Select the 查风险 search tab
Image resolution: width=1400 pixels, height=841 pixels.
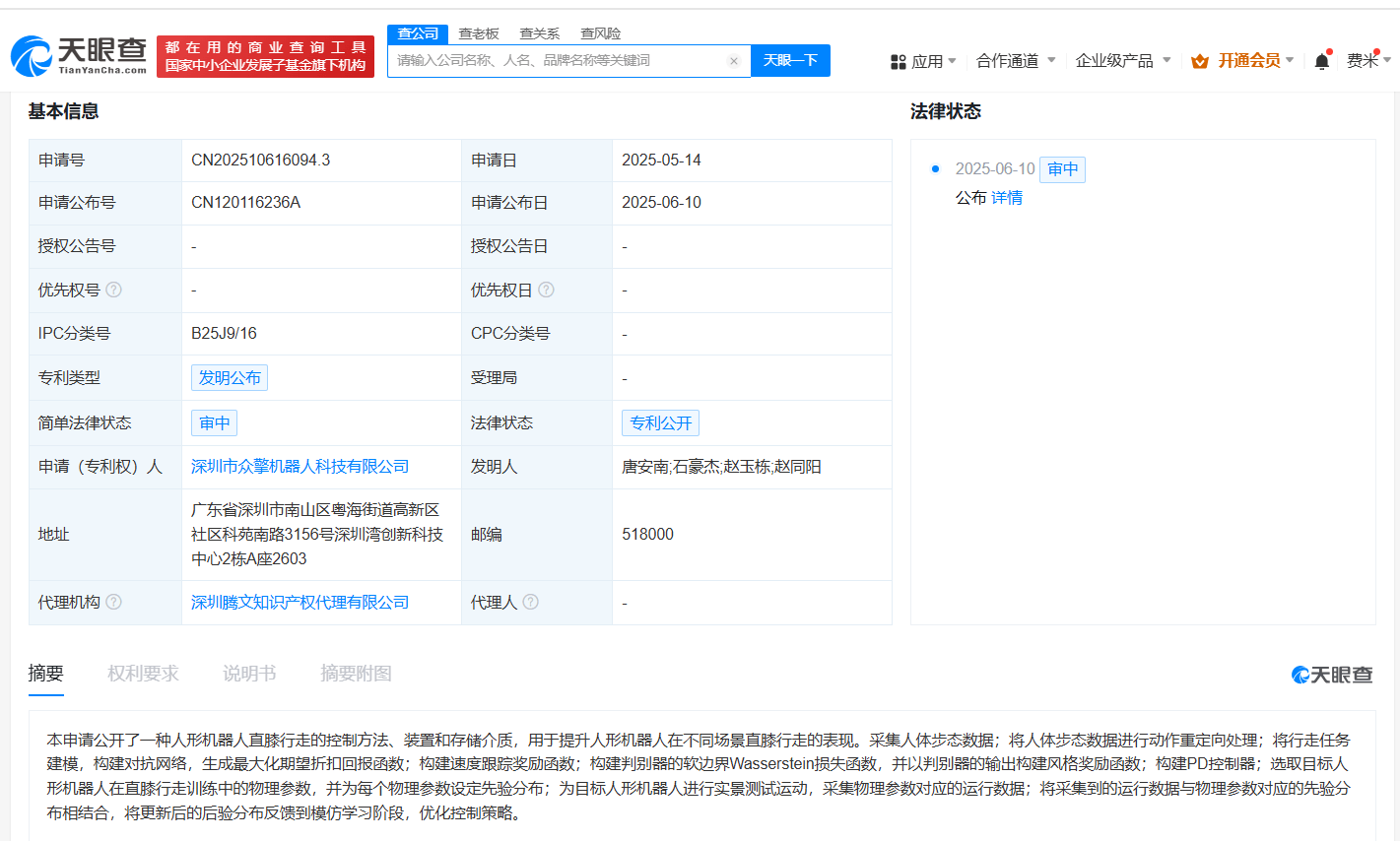[601, 33]
